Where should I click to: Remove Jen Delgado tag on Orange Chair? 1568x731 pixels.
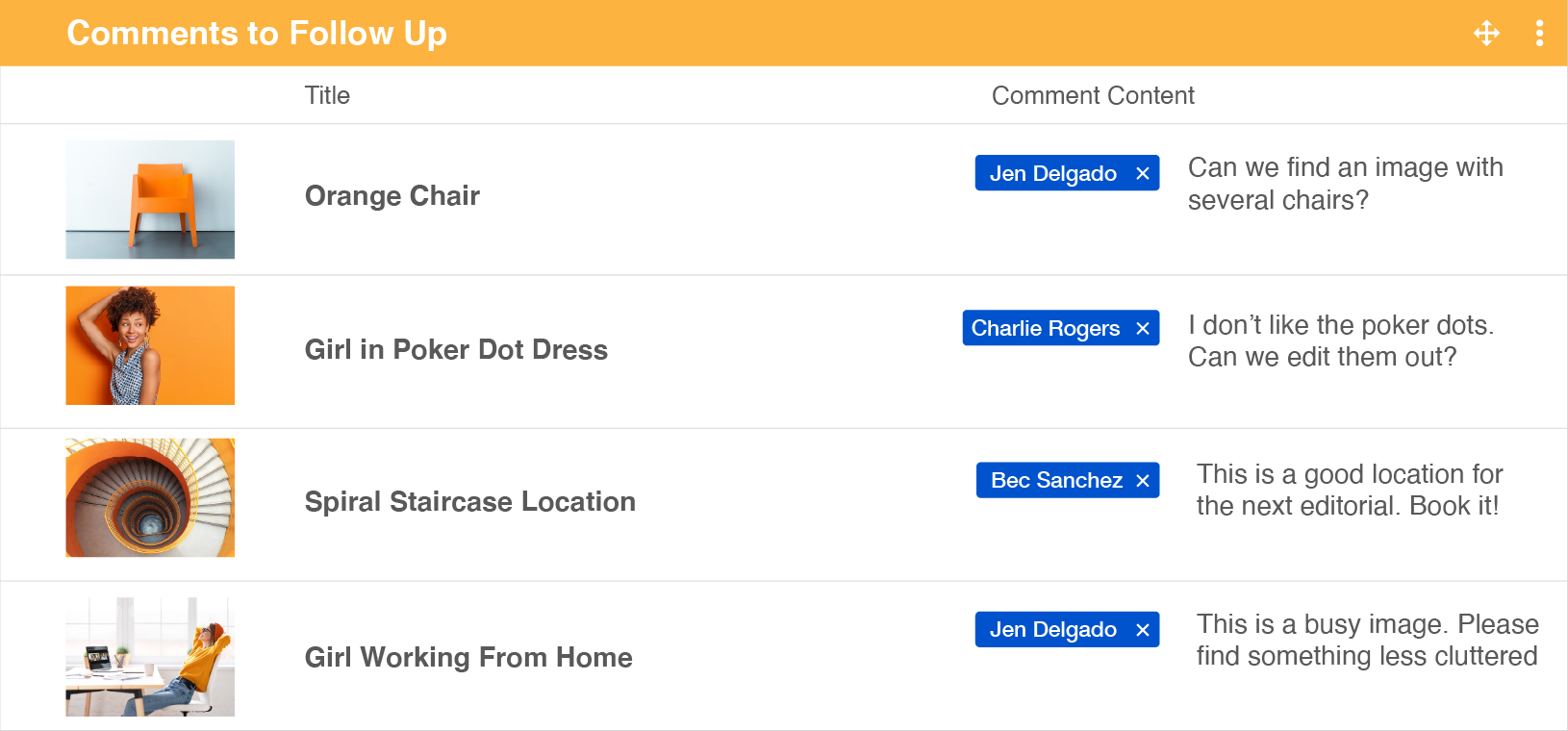1143,173
